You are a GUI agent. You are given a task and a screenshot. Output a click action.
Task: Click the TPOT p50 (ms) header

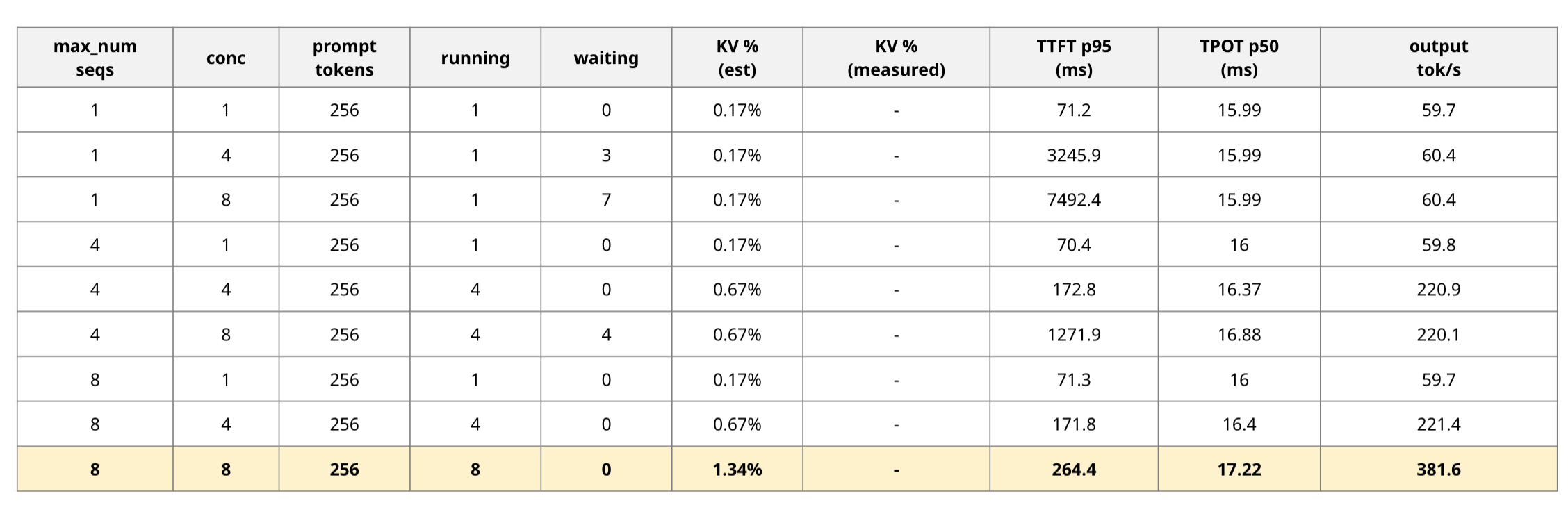point(1239,58)
